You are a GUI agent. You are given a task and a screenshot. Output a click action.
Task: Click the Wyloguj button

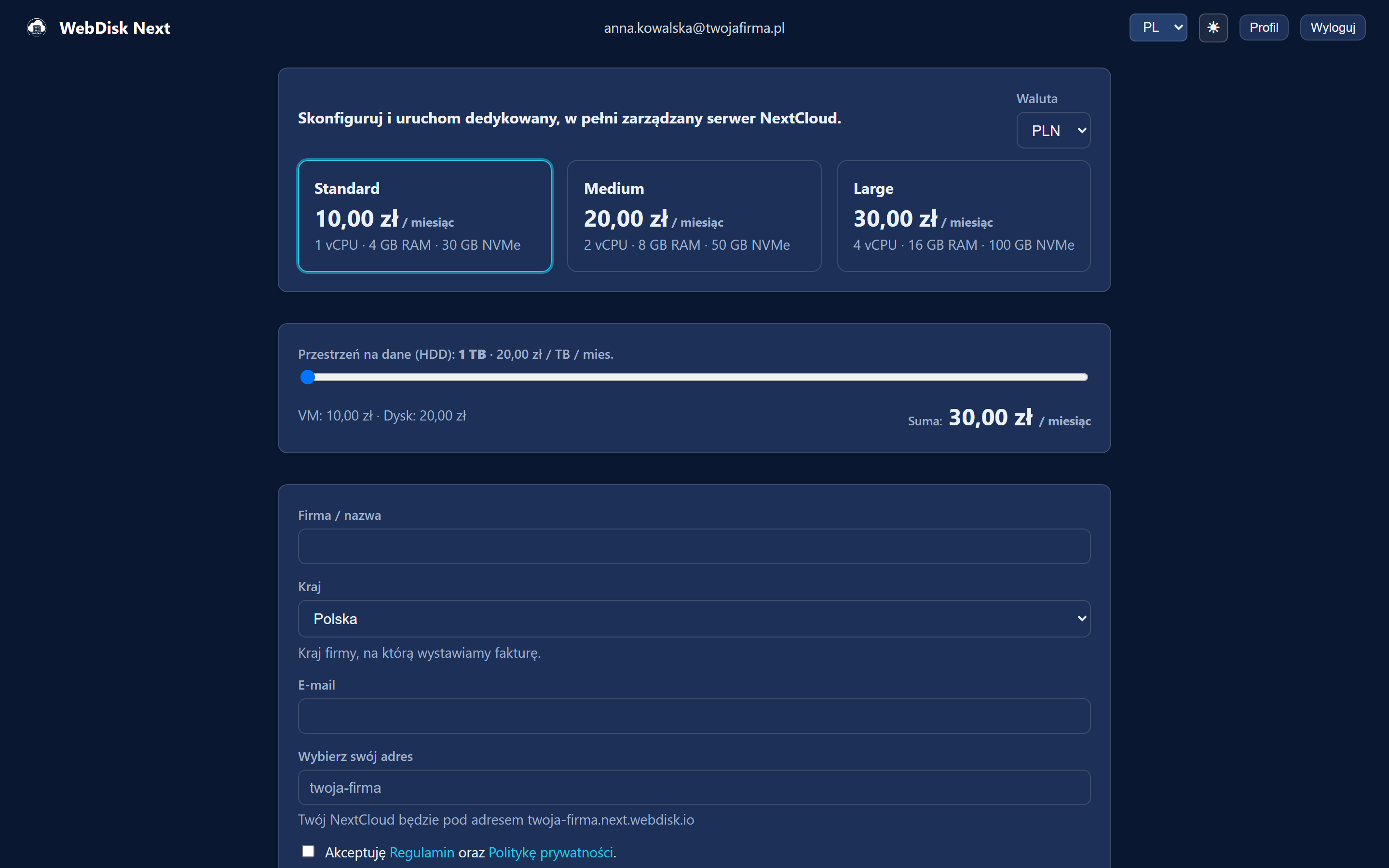(1332, 27)
